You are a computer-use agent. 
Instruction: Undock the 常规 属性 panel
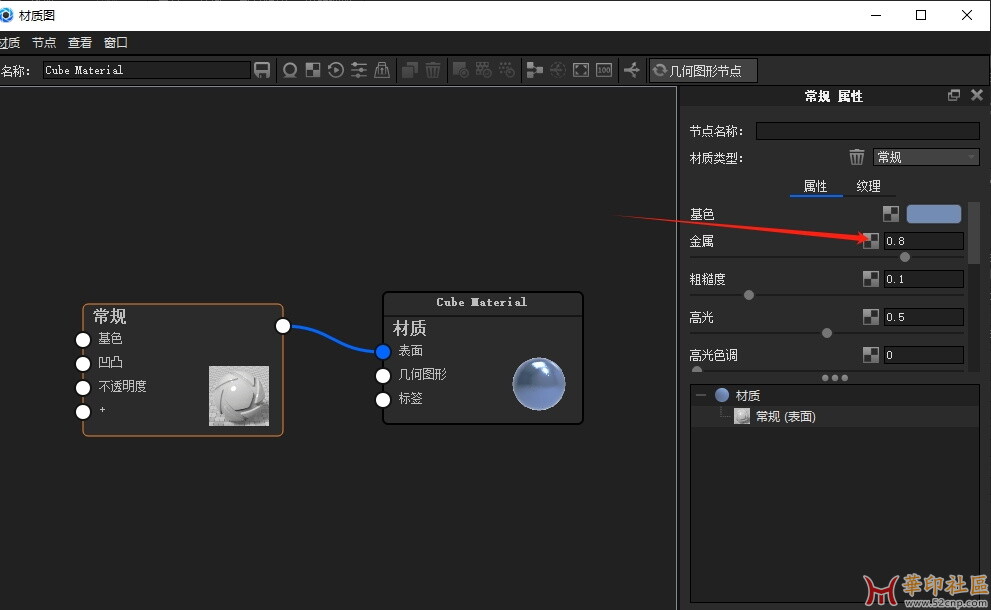click(954, 95)
